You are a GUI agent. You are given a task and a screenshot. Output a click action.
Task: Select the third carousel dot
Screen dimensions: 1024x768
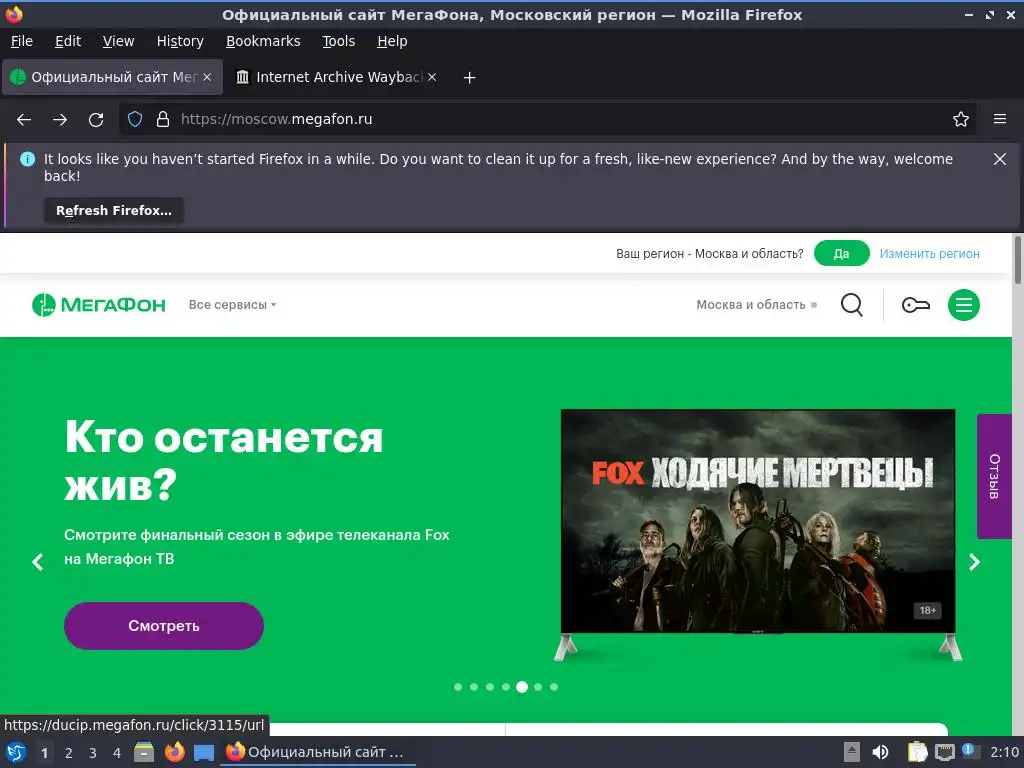tap(490, 687)
